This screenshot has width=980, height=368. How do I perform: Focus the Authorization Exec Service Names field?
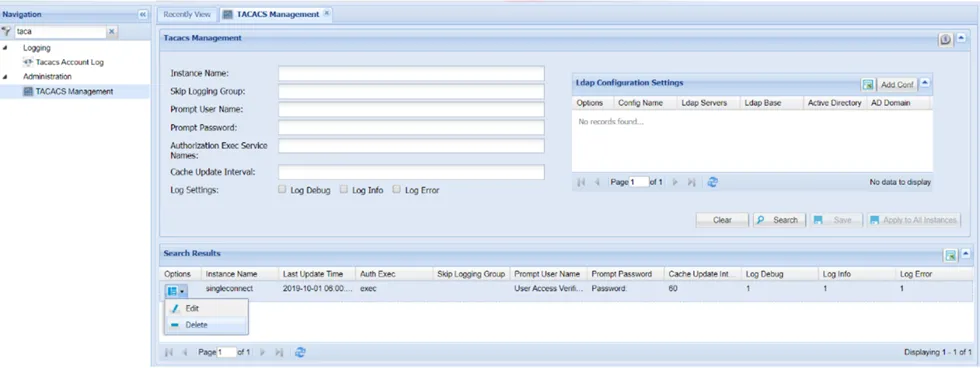pyautogui.click(x=411, y=146)
